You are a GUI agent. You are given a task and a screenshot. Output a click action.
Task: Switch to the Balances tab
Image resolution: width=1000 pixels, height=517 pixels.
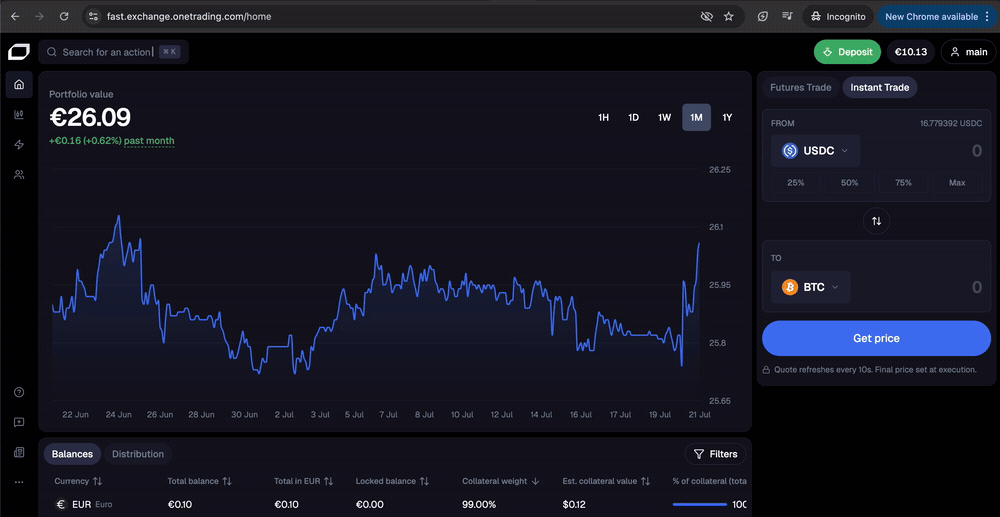pyautogui.click(x=72, y=454)
